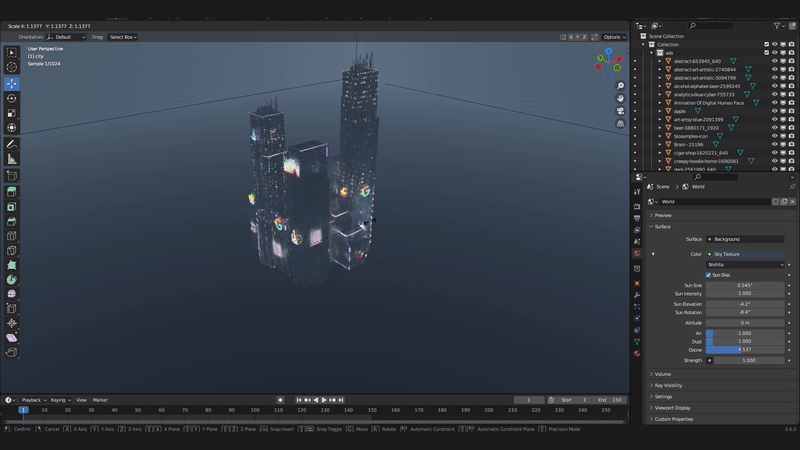Expand the beer-3880171_1920 tree item
Screen dimensions: 800x450
point(660,128)
